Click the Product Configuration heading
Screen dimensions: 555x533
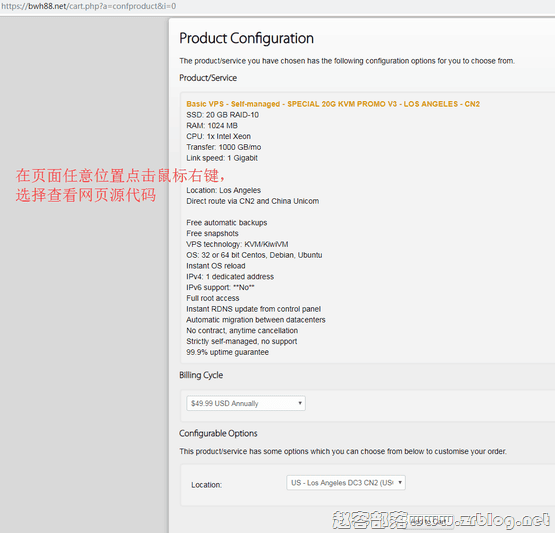click(x=246, y=38)
